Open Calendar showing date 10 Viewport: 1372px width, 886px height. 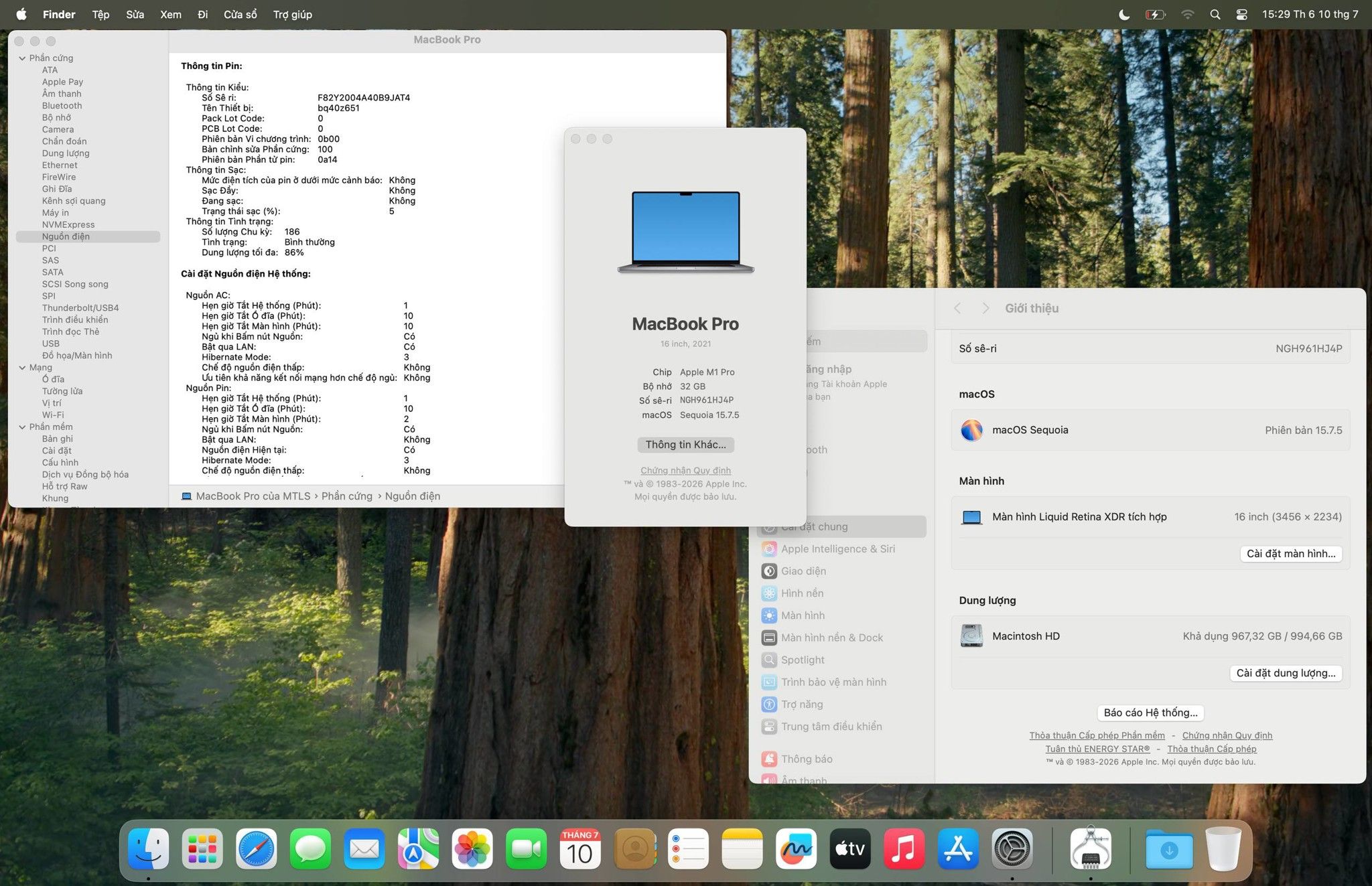[580, 848]
